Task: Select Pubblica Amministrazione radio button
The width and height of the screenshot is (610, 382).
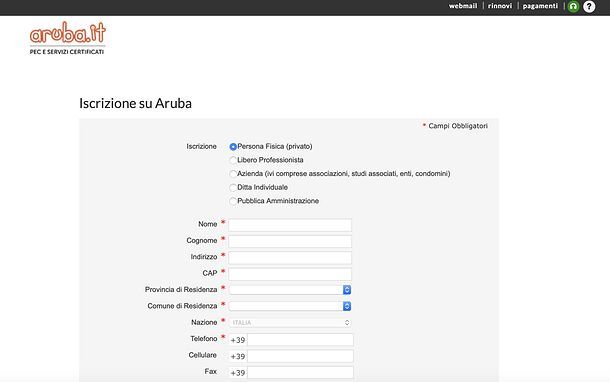Action: 233,201
